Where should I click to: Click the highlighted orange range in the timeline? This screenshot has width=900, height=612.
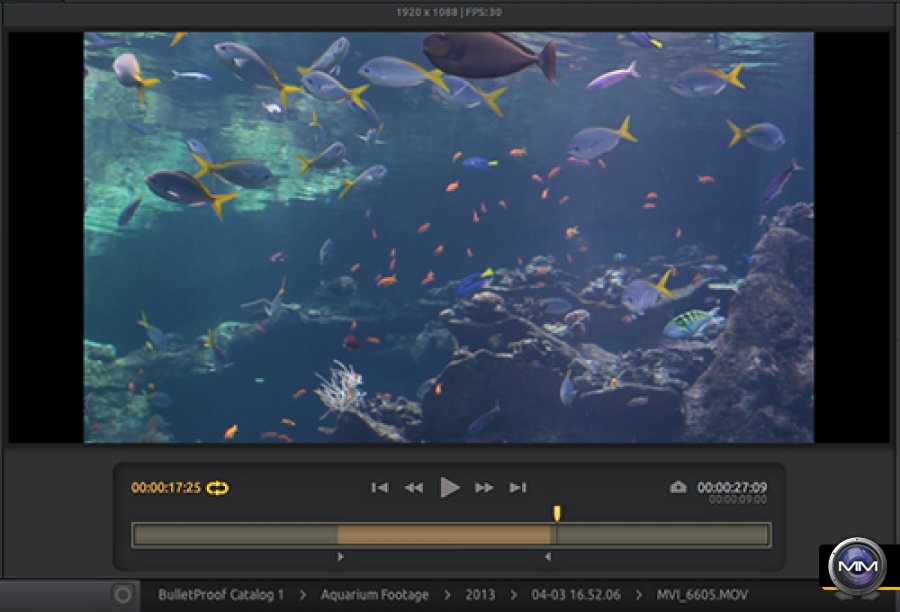pyautogui.click(x=444, y=535)
